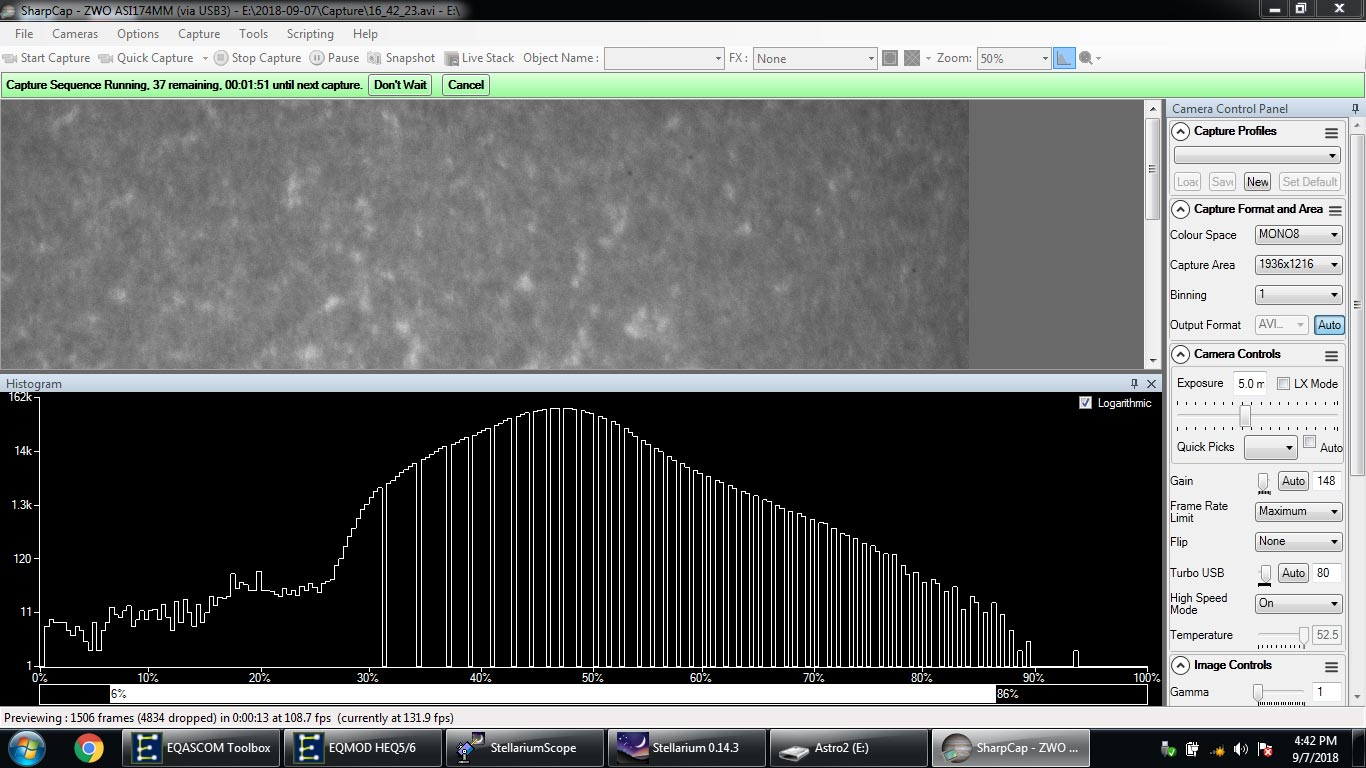
Task: Open the Colour Space MONO8 dropdown
Action: [1298, 235]
